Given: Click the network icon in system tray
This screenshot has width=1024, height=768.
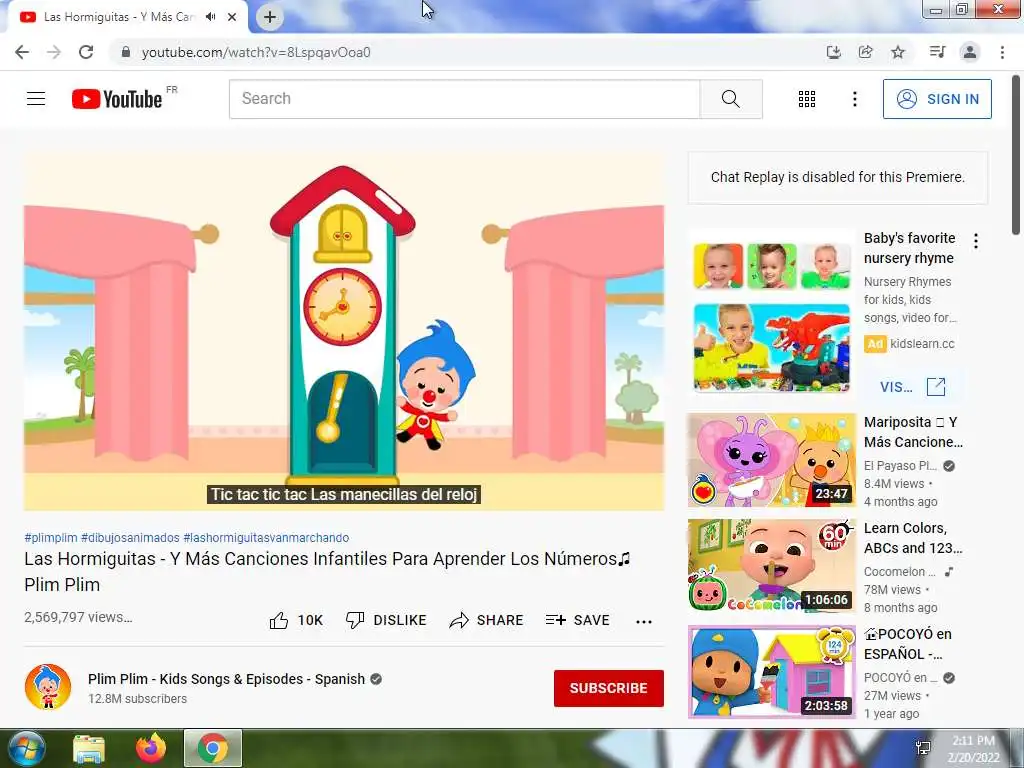Looking at the screenshot, I should [923, 748].
